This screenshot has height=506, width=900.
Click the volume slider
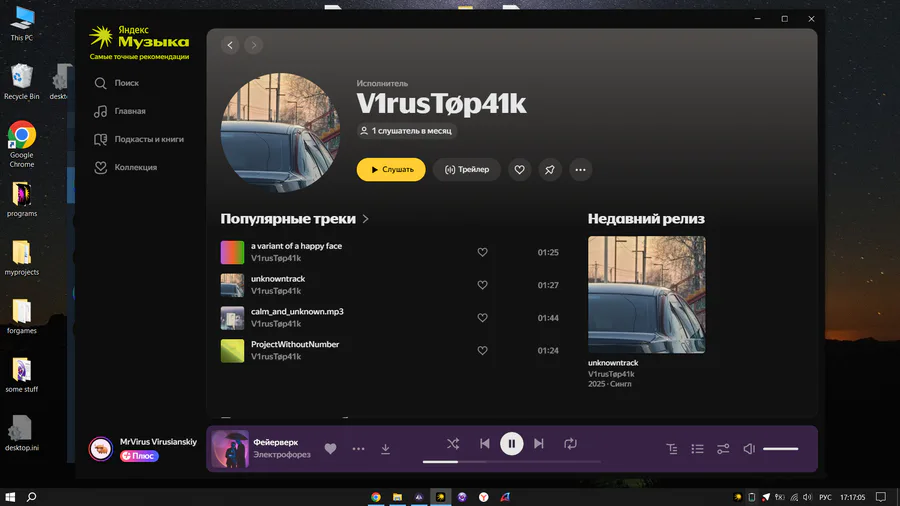coord(781,449)
